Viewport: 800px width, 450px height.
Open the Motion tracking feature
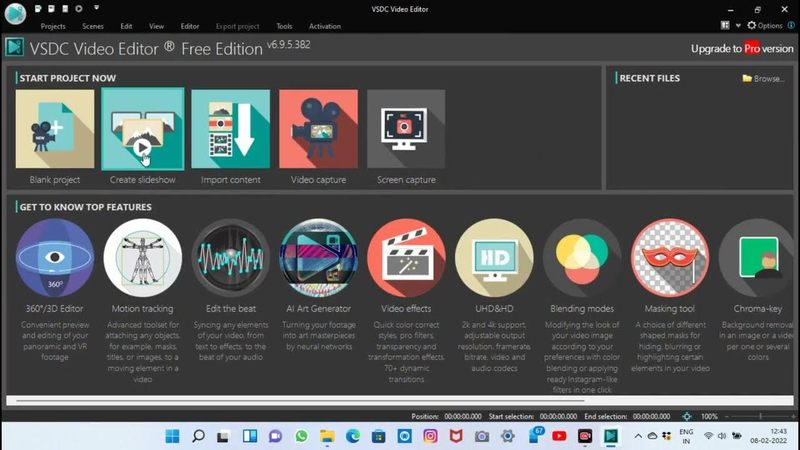coord(143,258)
